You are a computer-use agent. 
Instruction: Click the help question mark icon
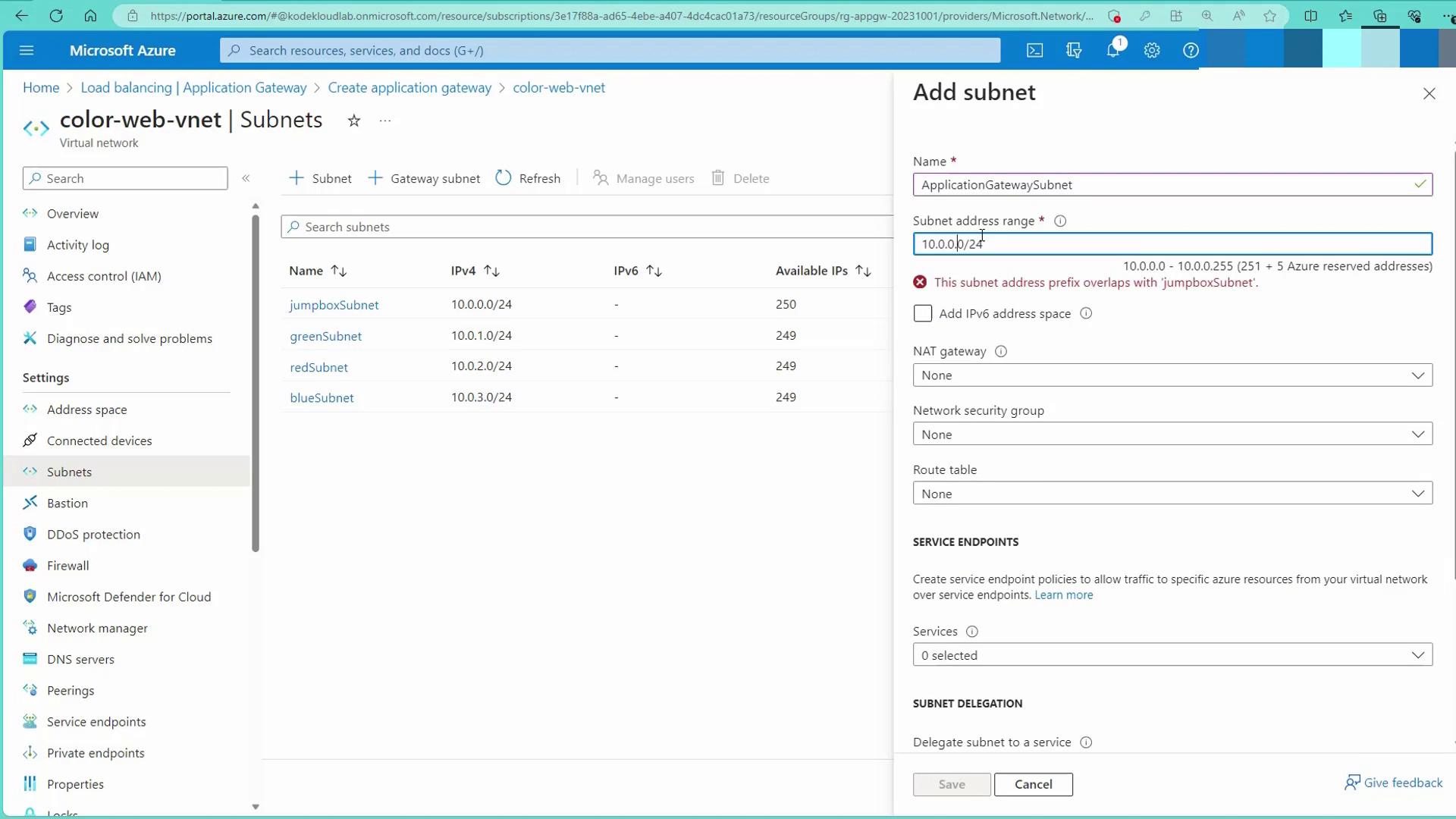pyautogui.click(x=1191, y=51)
